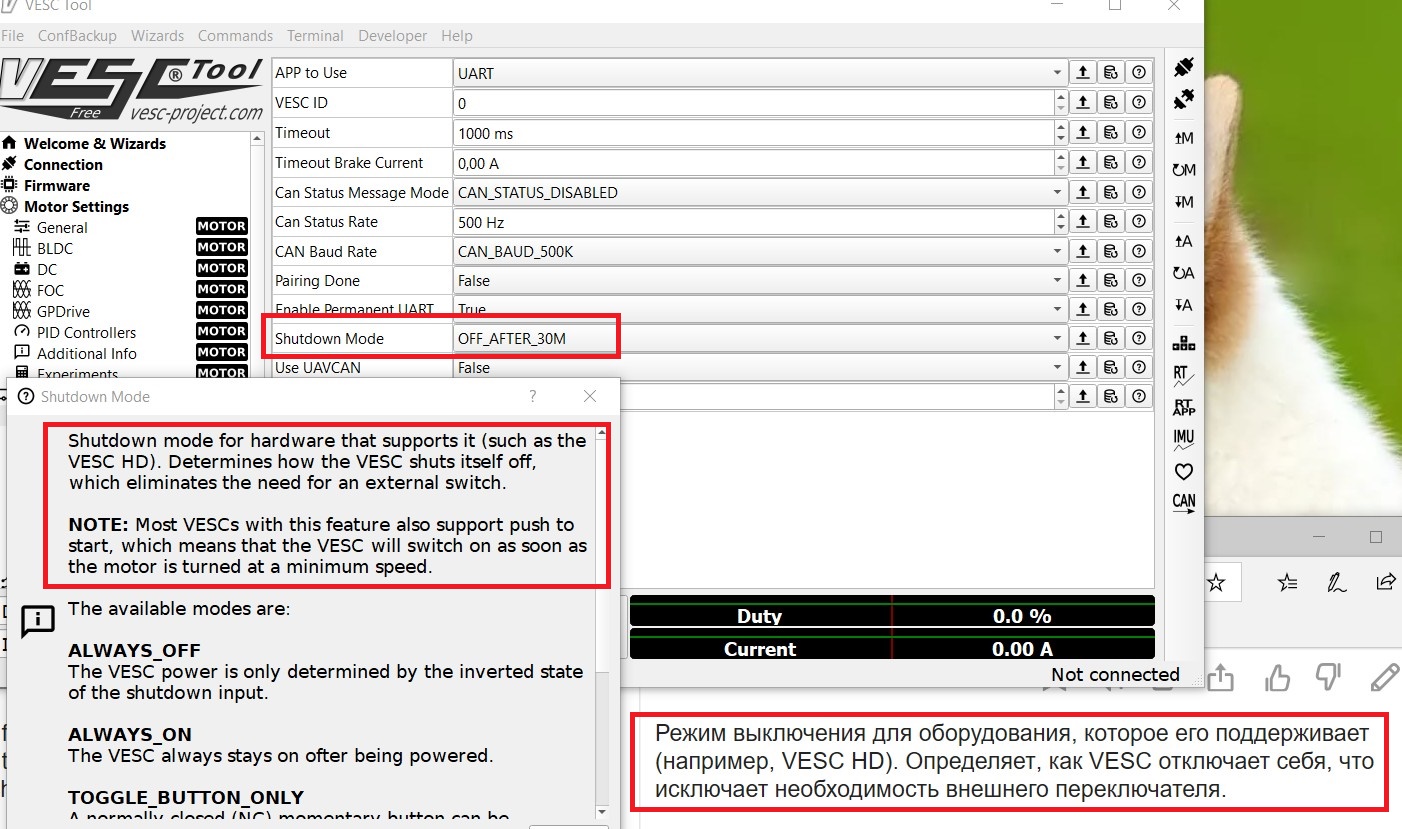Select FOC under Motor Settings
This screenshot has height=829, width=1402.
pyautogui.click(x=50, y=290)
